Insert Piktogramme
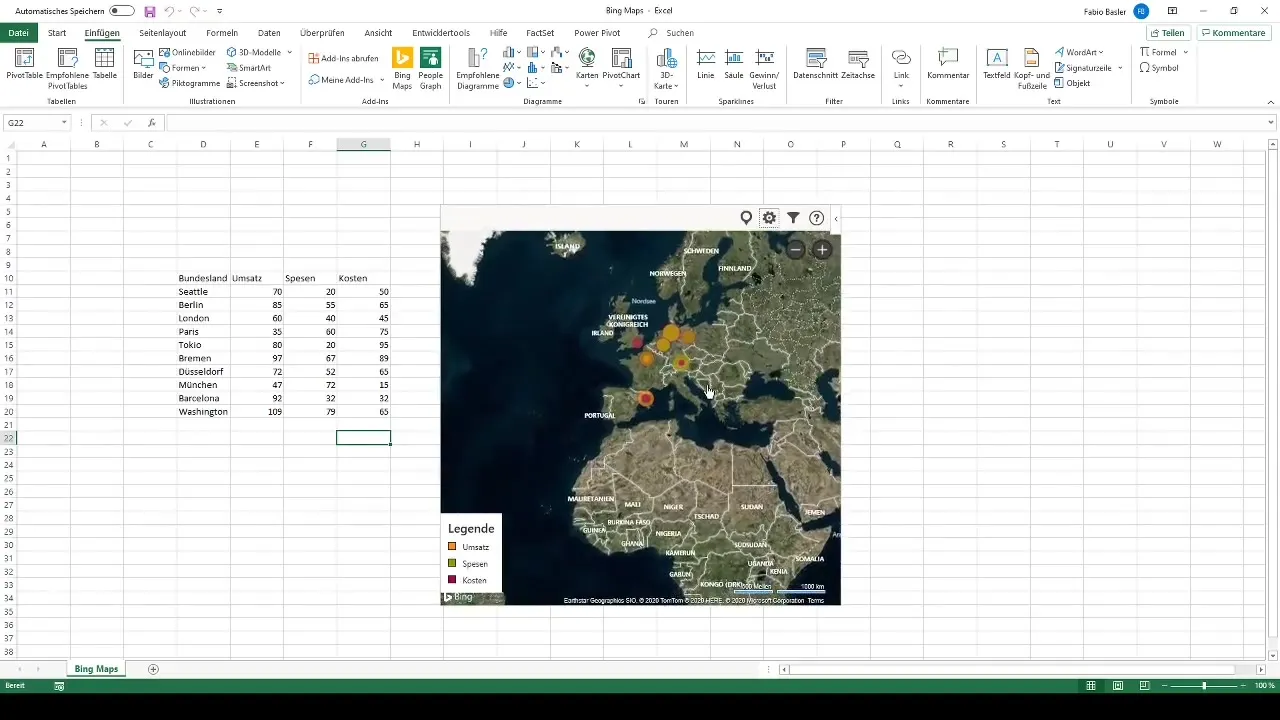Image resolution: width=1280 pixels, height=720 pixels. tap(189, 83)
